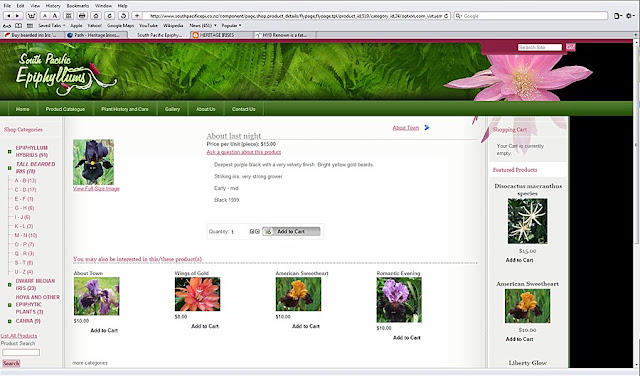Expand the Epiphyllum Hybrids category square
This screenshot has width=640, height=376.
point(9,151)
